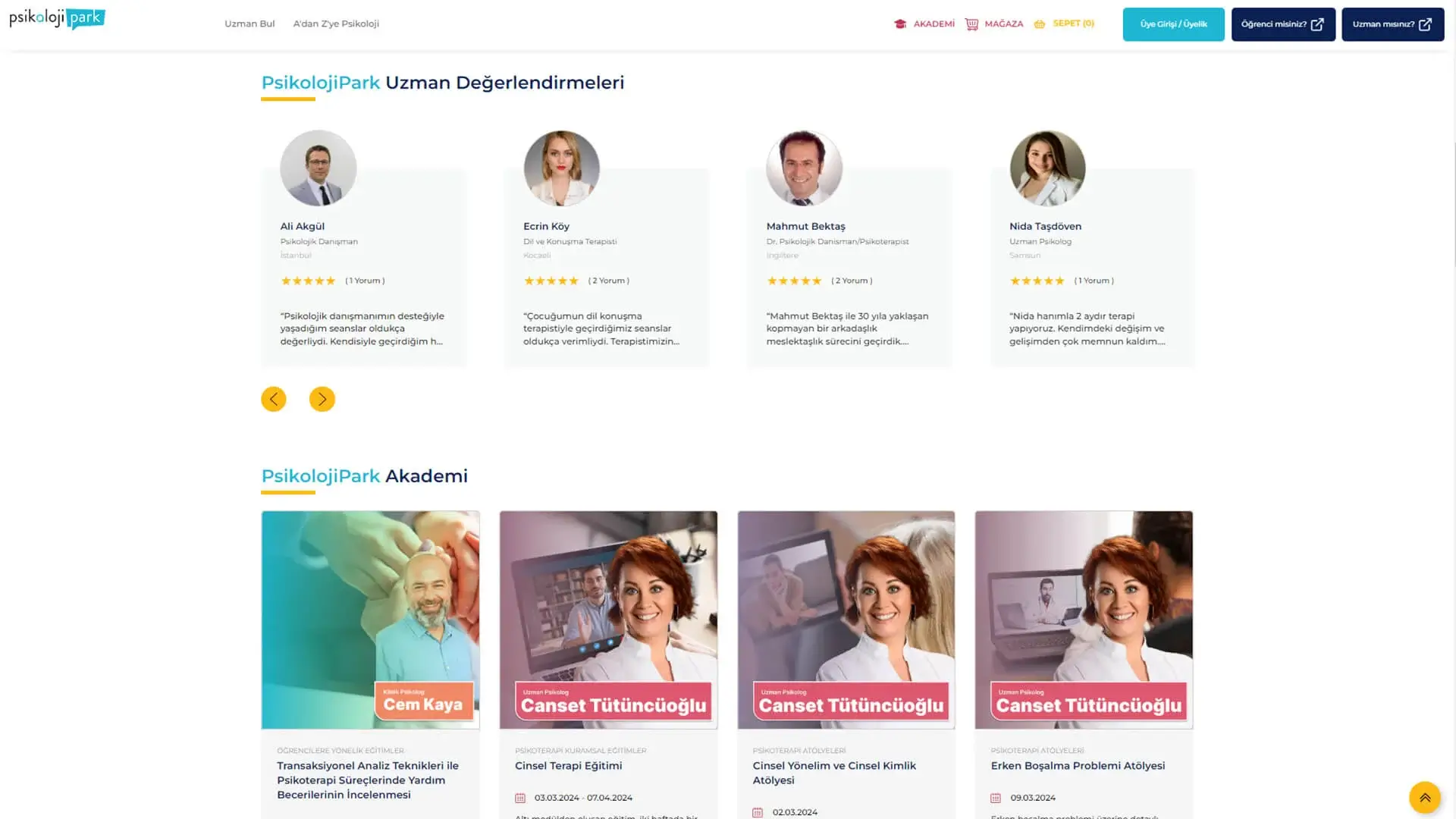Click the Mağaza shopping cart icon
This screenshot has height=819, width=1456.
click(971, 24)
